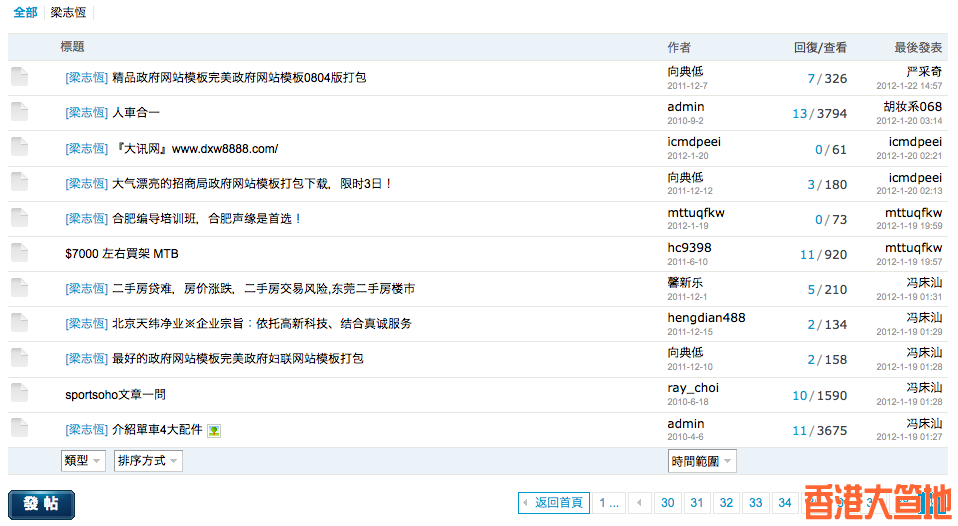Click reply count 13 for 人車合一
This screenshot has height=526, width=958.
tap(800, 114)
